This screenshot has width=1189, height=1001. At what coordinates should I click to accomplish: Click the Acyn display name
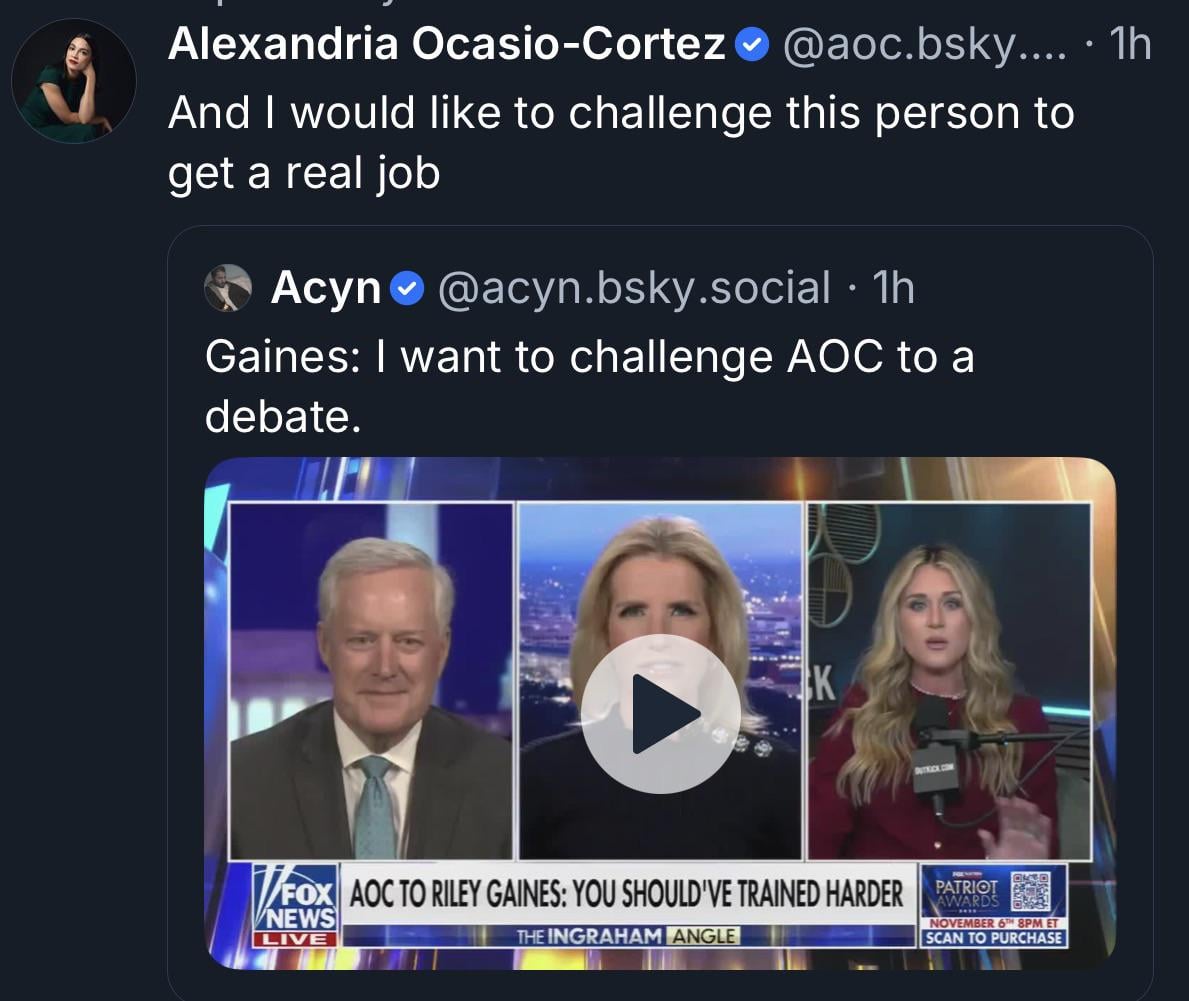[326, 288]
